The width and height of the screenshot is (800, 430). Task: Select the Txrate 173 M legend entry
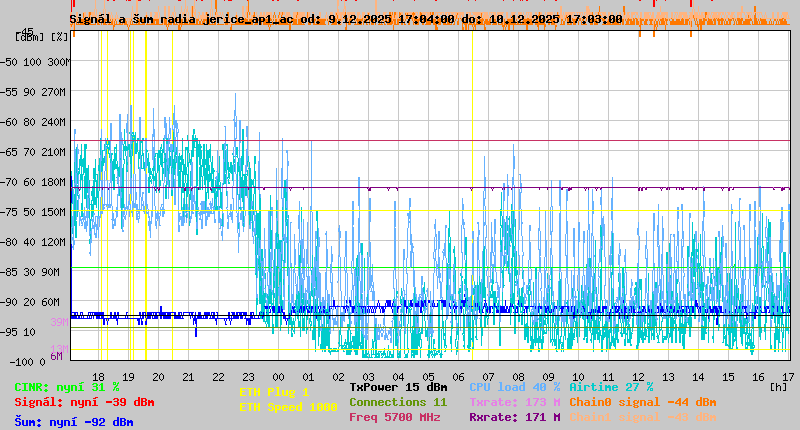514,402
